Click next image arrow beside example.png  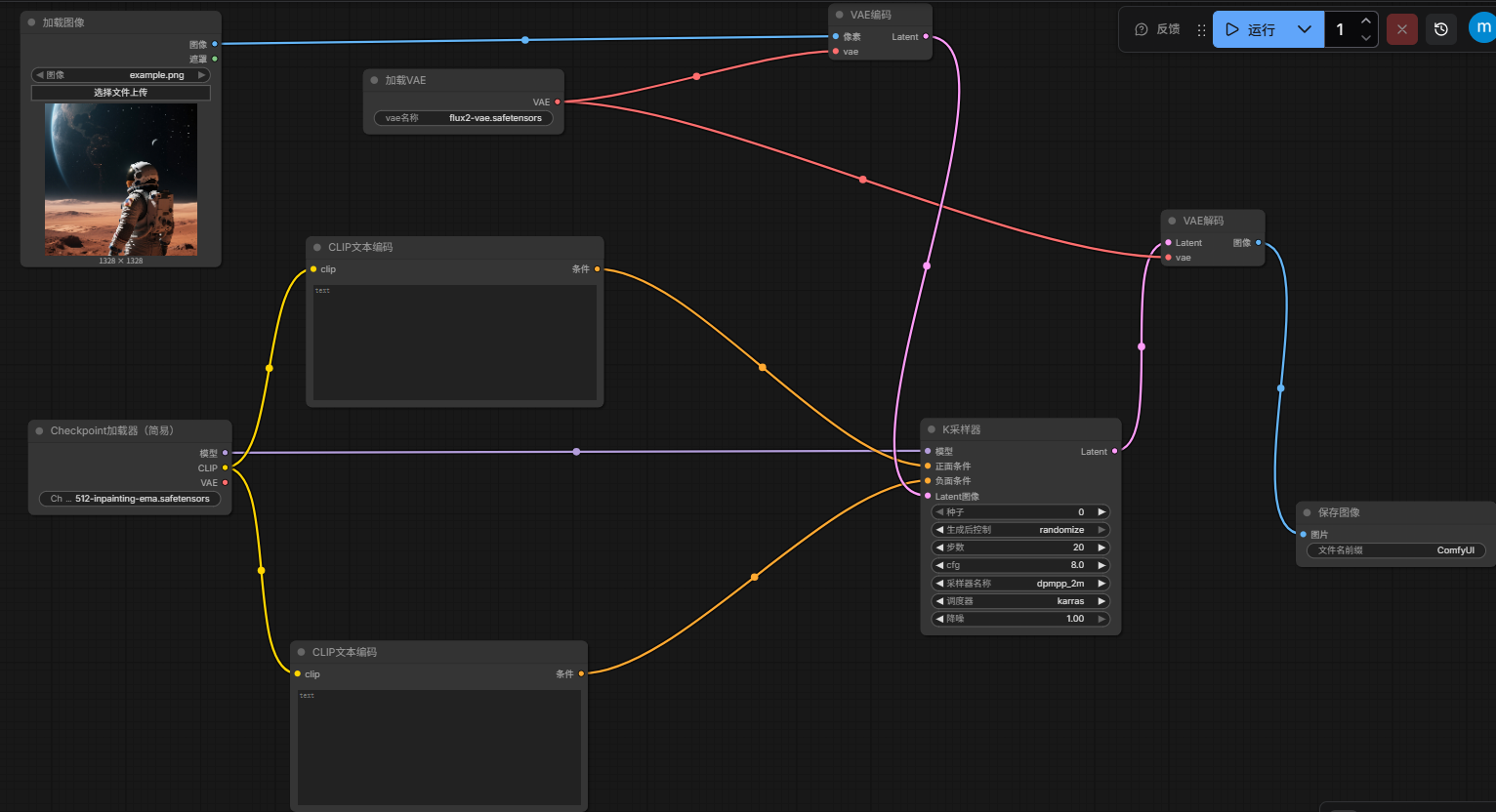(202, 75)
